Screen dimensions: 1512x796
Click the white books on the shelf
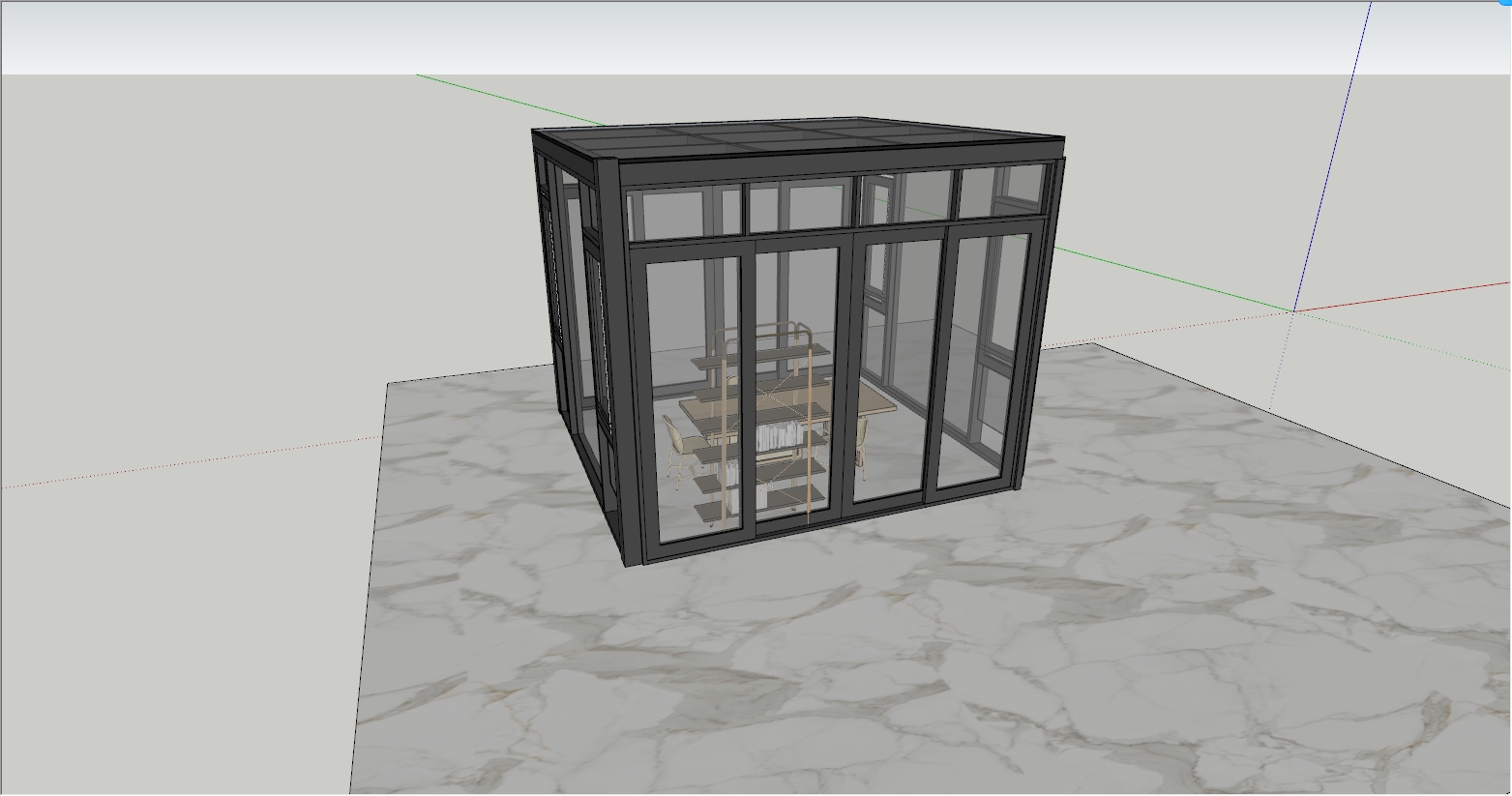pos(777,438)
